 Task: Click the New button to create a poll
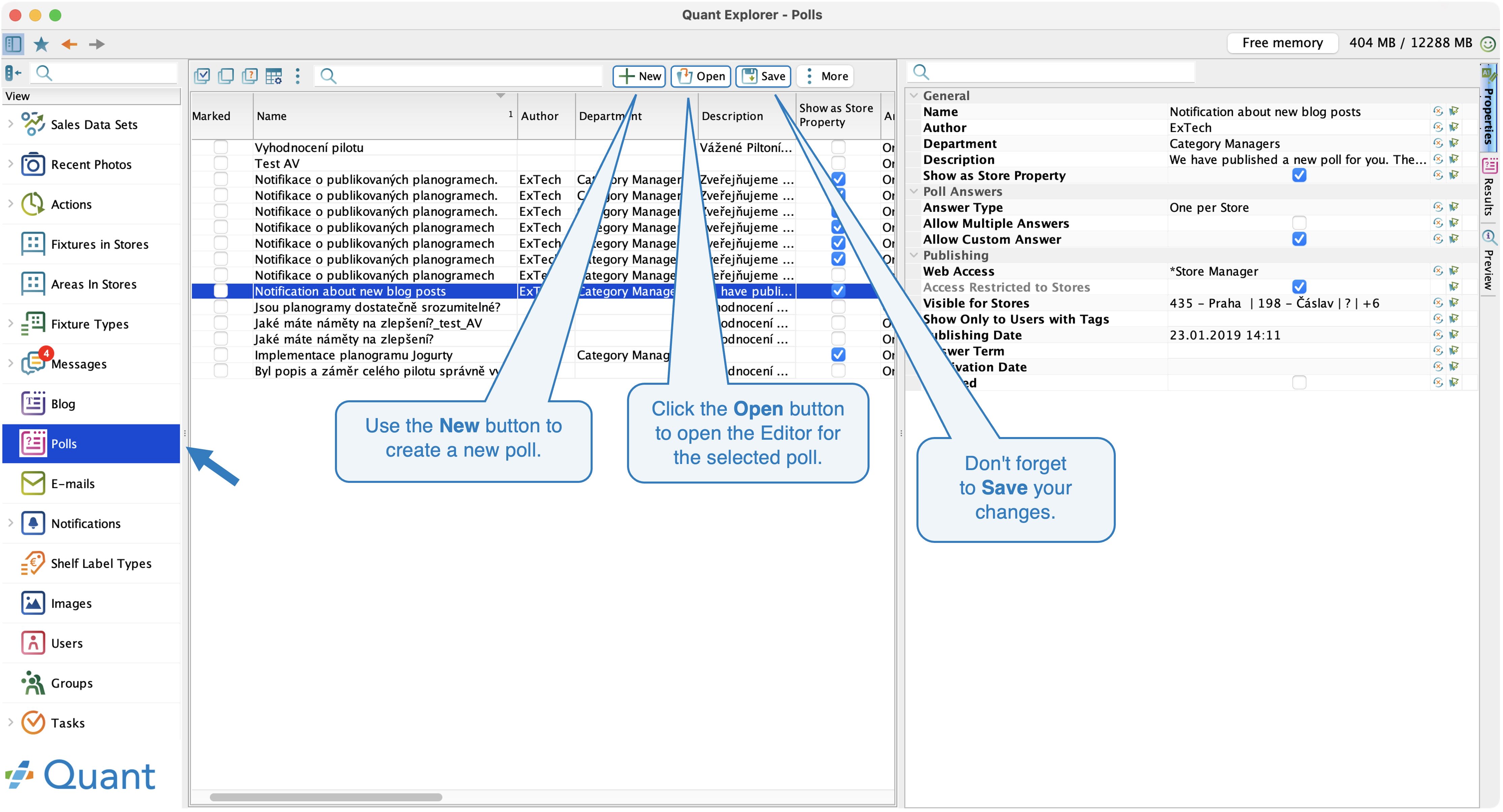click(x=639, y=76)
